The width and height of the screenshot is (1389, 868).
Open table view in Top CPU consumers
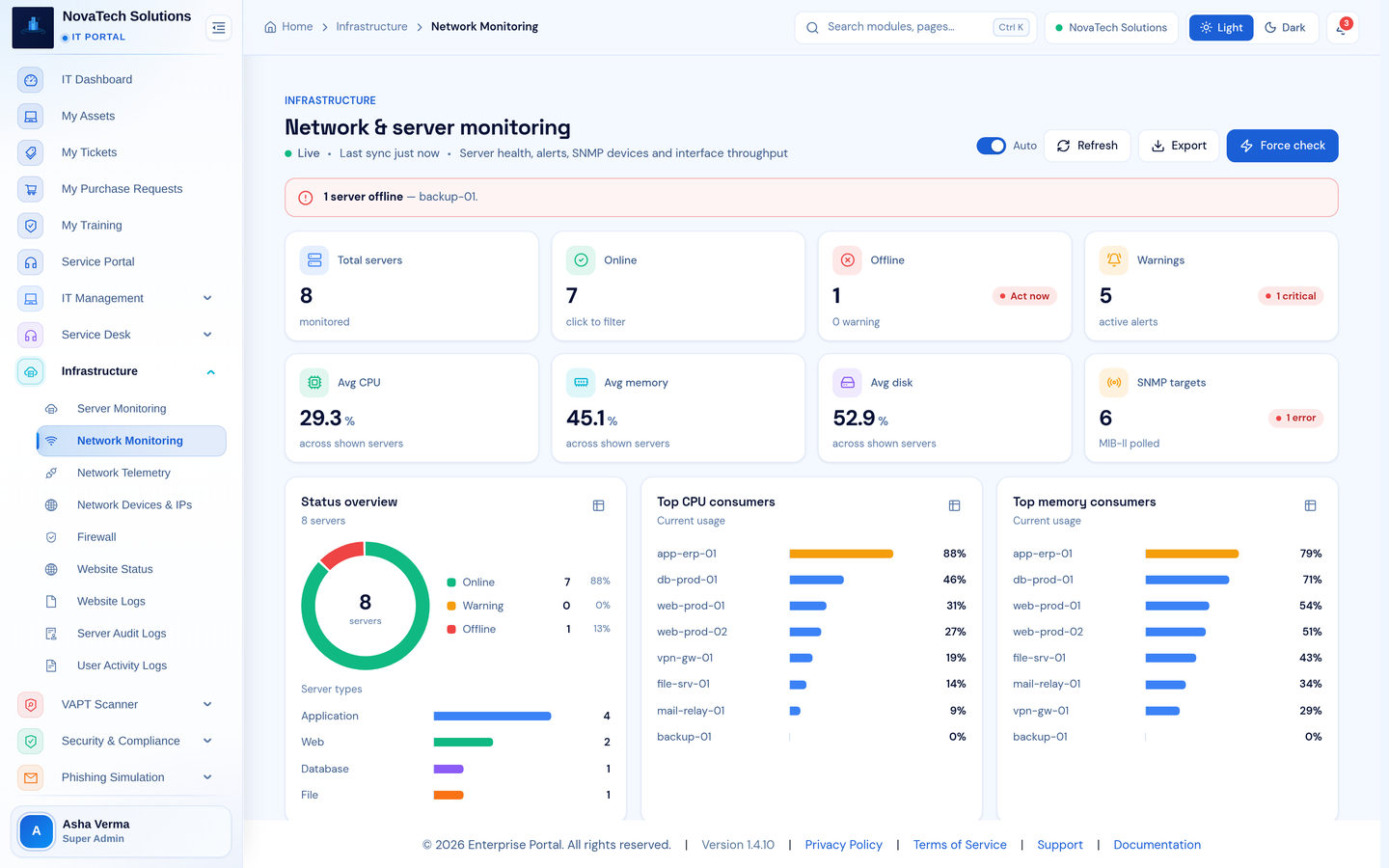coord(954,505)
